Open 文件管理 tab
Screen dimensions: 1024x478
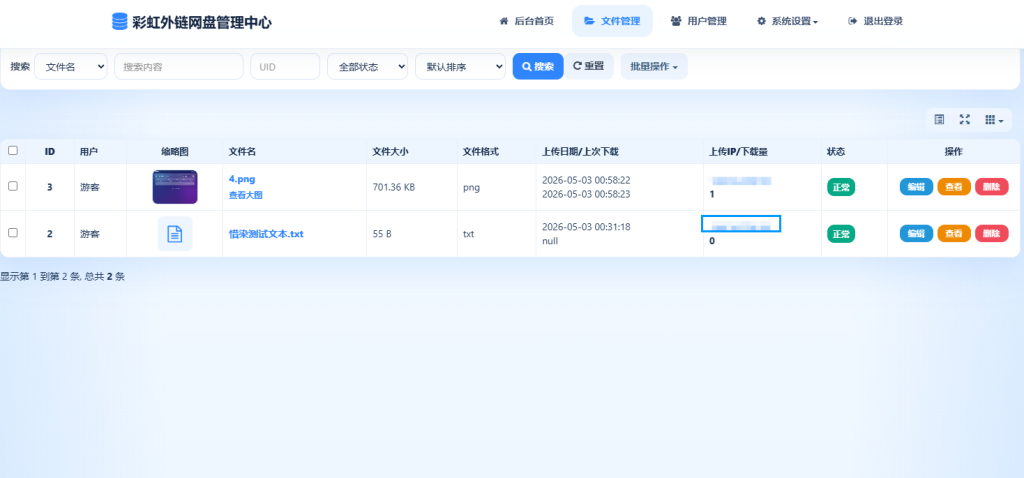click(x=612, y=21)
